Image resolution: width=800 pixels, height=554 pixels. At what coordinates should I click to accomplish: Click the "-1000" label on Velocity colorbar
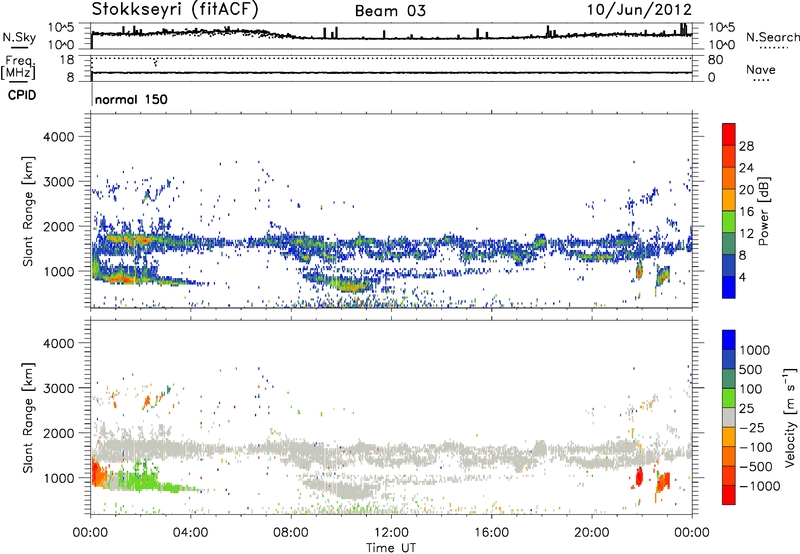(x=759, y=486)
